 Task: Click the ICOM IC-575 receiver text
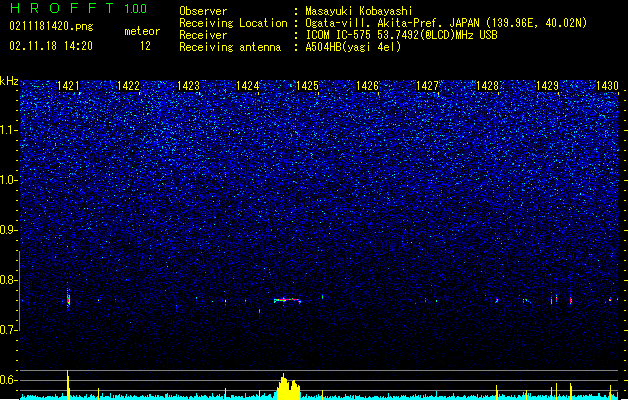pos(401,35)
